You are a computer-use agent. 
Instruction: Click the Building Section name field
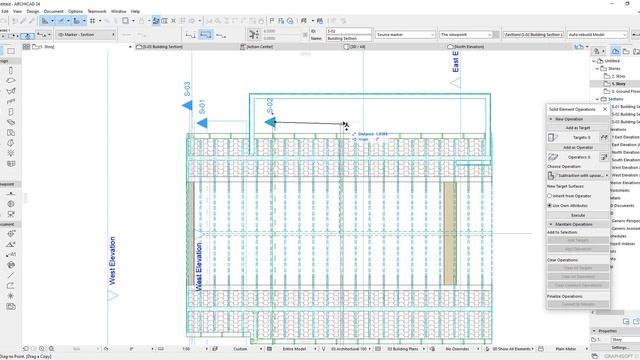click(349, 38)
